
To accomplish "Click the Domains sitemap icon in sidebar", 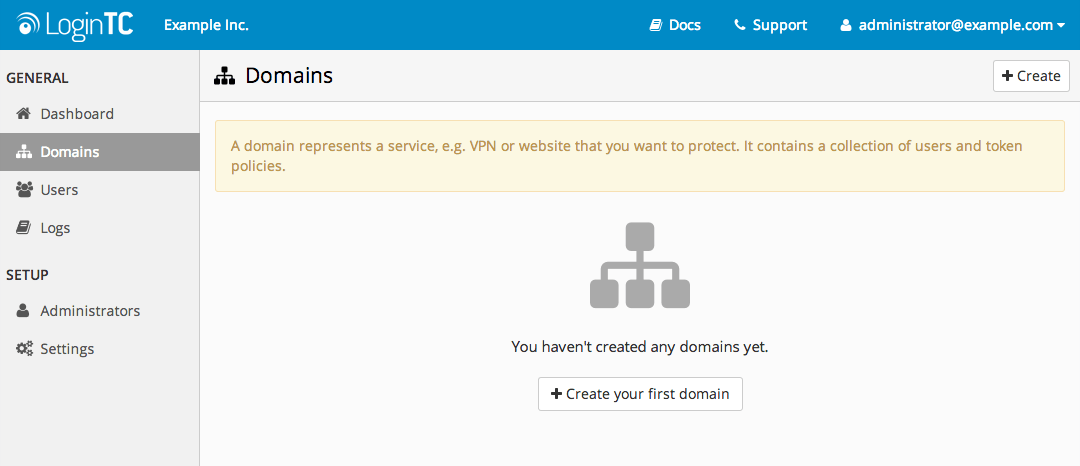I will click(x=24, y=152).
